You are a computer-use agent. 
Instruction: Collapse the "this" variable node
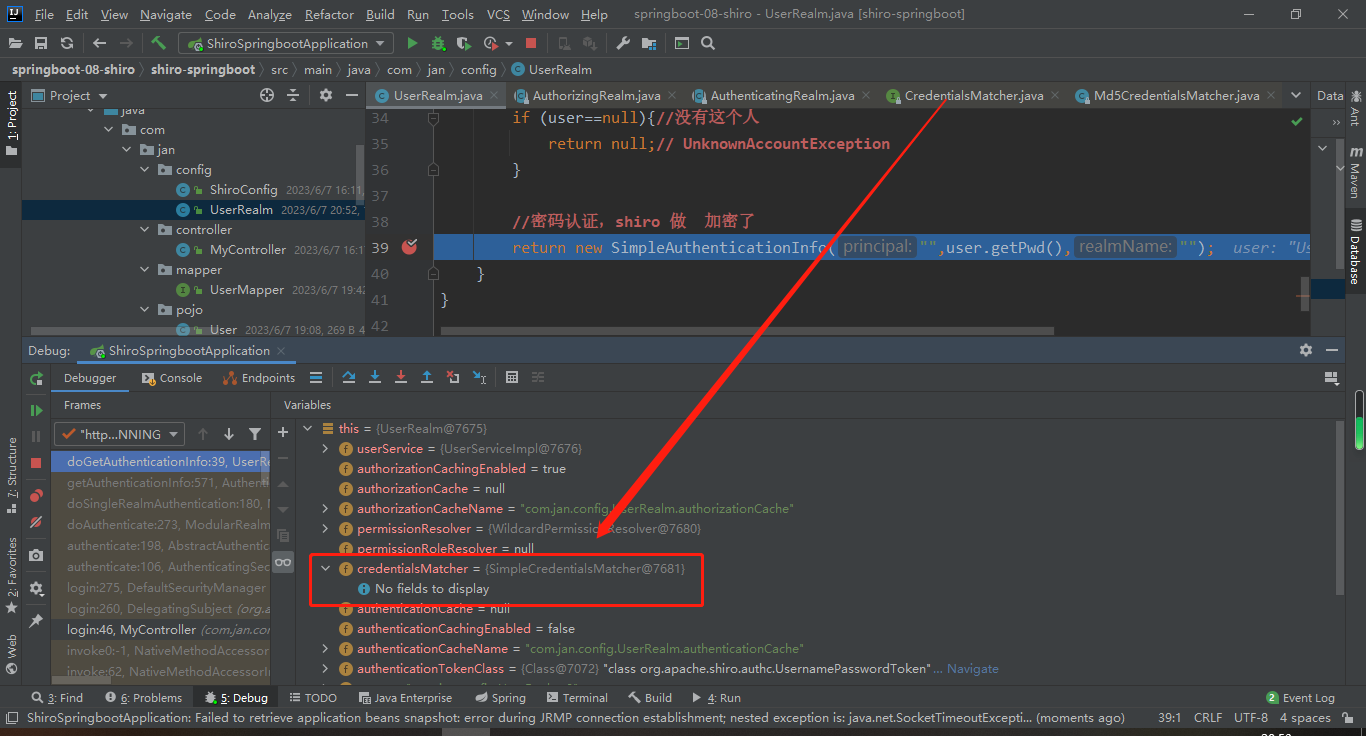pyautogui.click(x=307, y=428)
